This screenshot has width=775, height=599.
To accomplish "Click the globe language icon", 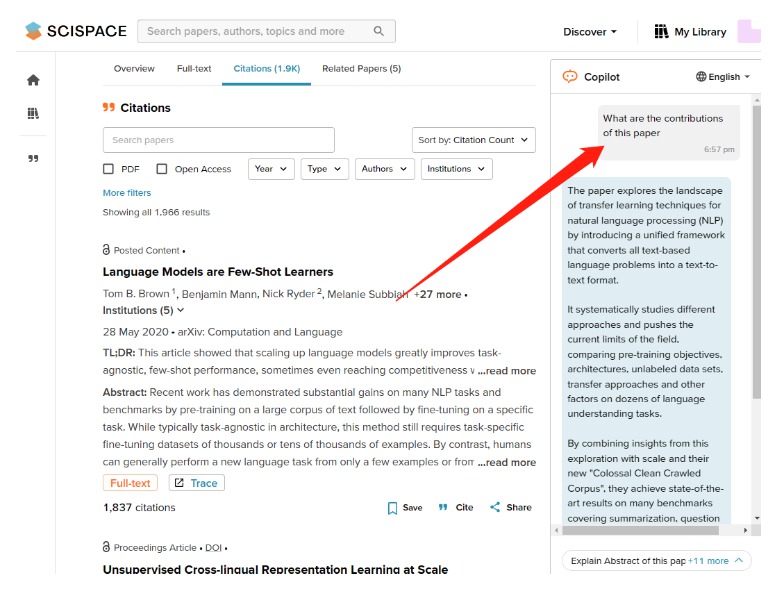I will tap(701, 77).
